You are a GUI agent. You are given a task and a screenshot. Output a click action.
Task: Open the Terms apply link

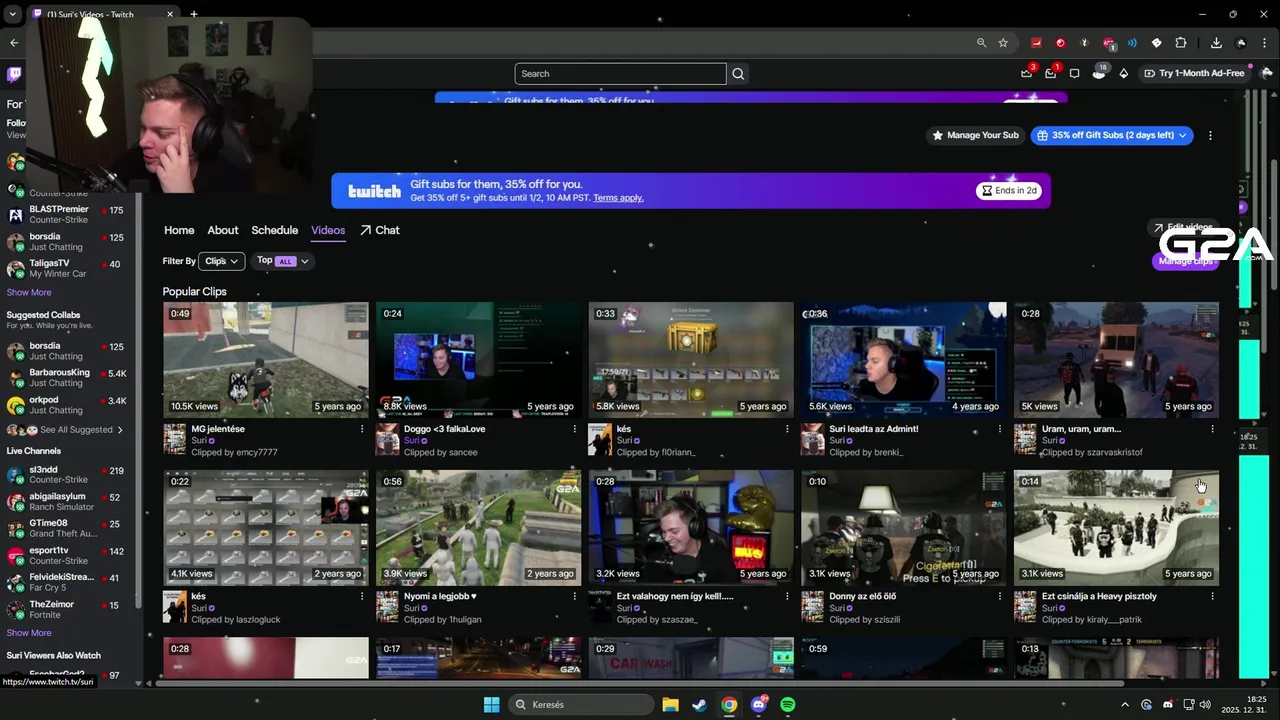tap(618, 198)
